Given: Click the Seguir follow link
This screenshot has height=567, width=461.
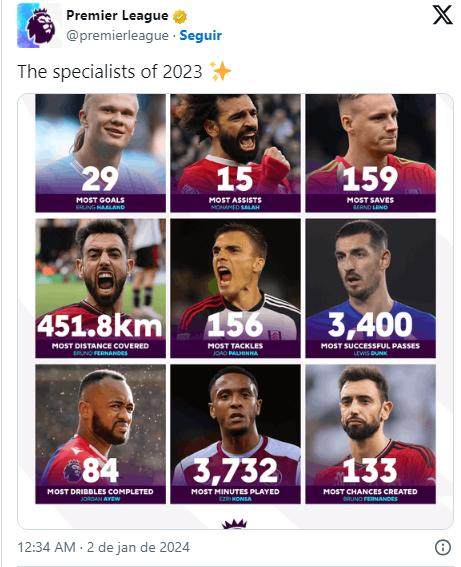Looking at the screenshot, I should 201,35.
